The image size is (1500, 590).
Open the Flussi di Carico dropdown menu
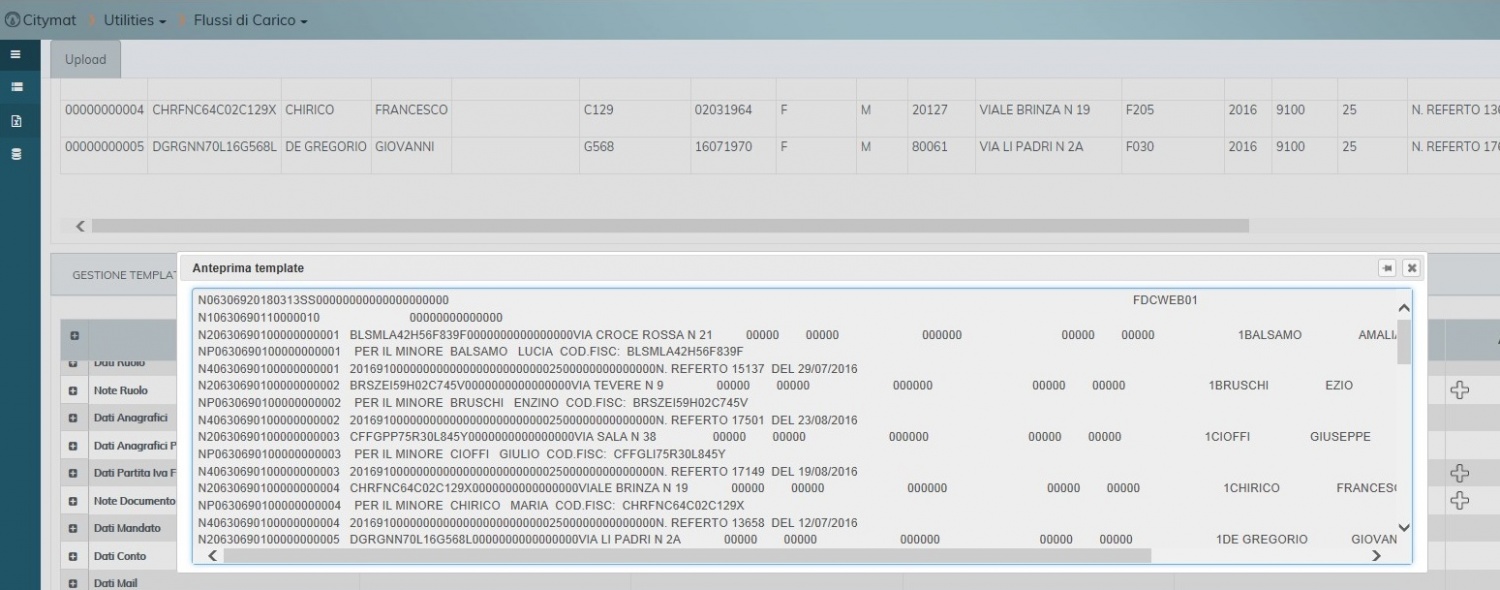tap(250, 20)
